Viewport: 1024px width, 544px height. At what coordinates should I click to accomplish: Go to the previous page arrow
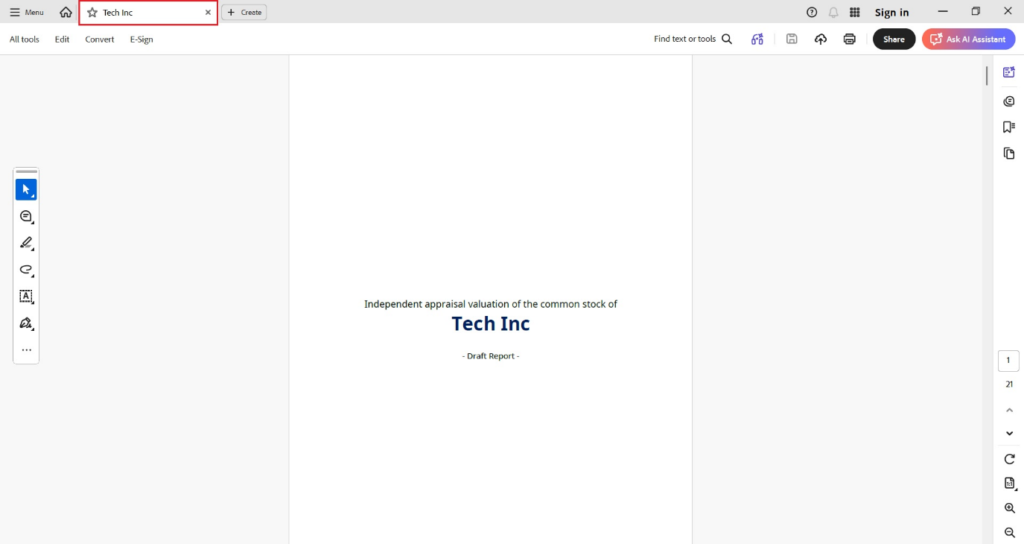click(x=1009, y=410)
